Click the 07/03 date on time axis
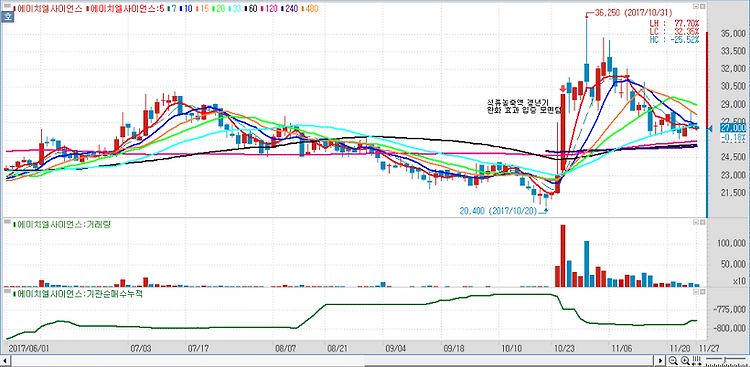Screen dimensions: 750x367 click(141, 347)
